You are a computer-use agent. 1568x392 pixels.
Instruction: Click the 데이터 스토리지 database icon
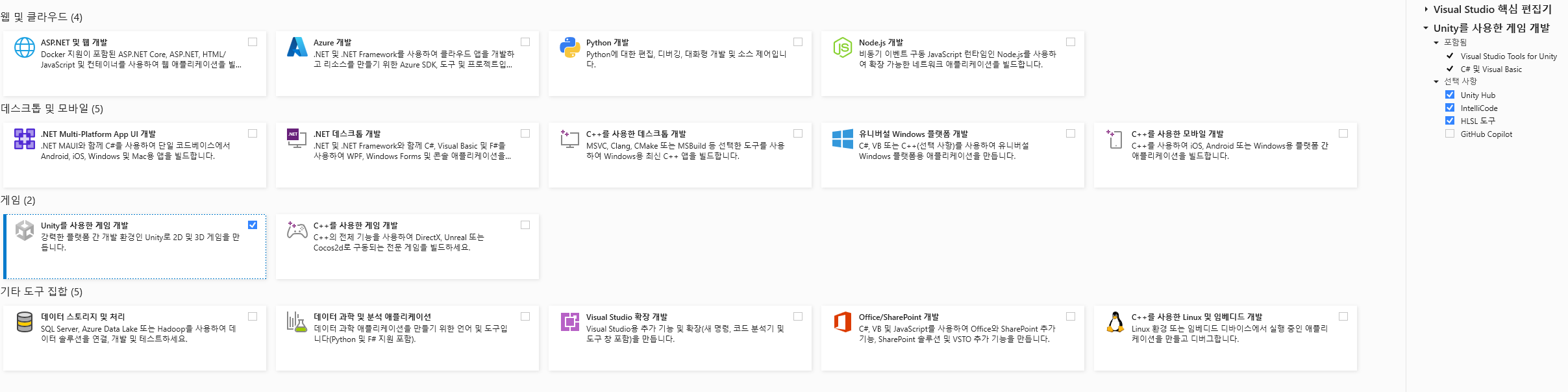(25, 322)
